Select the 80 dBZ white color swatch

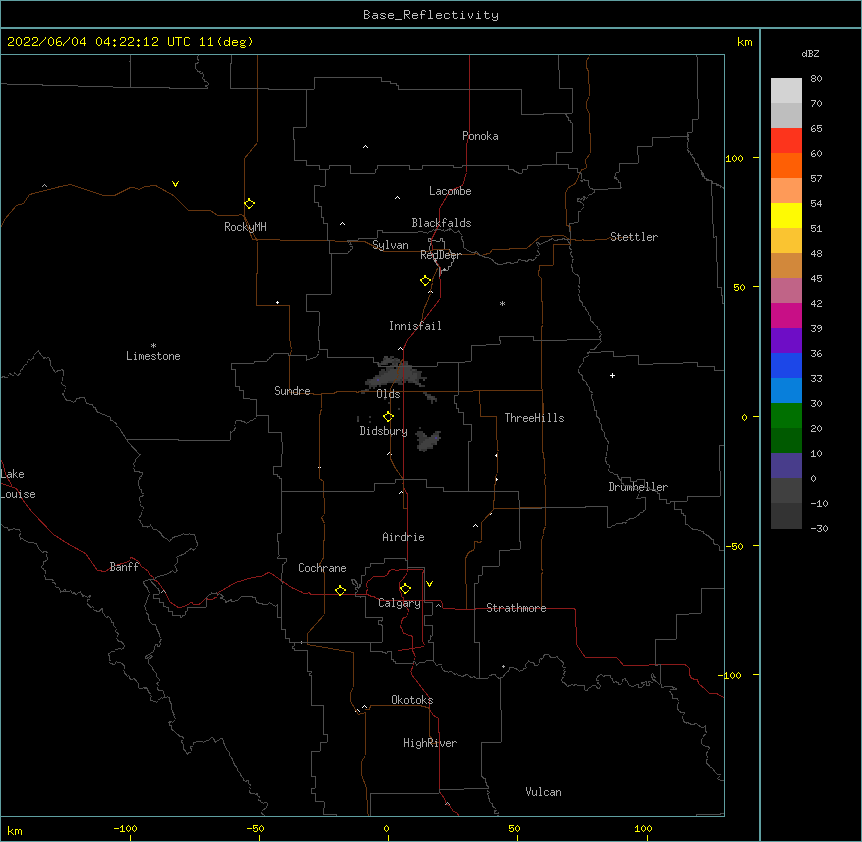(786, 91)
